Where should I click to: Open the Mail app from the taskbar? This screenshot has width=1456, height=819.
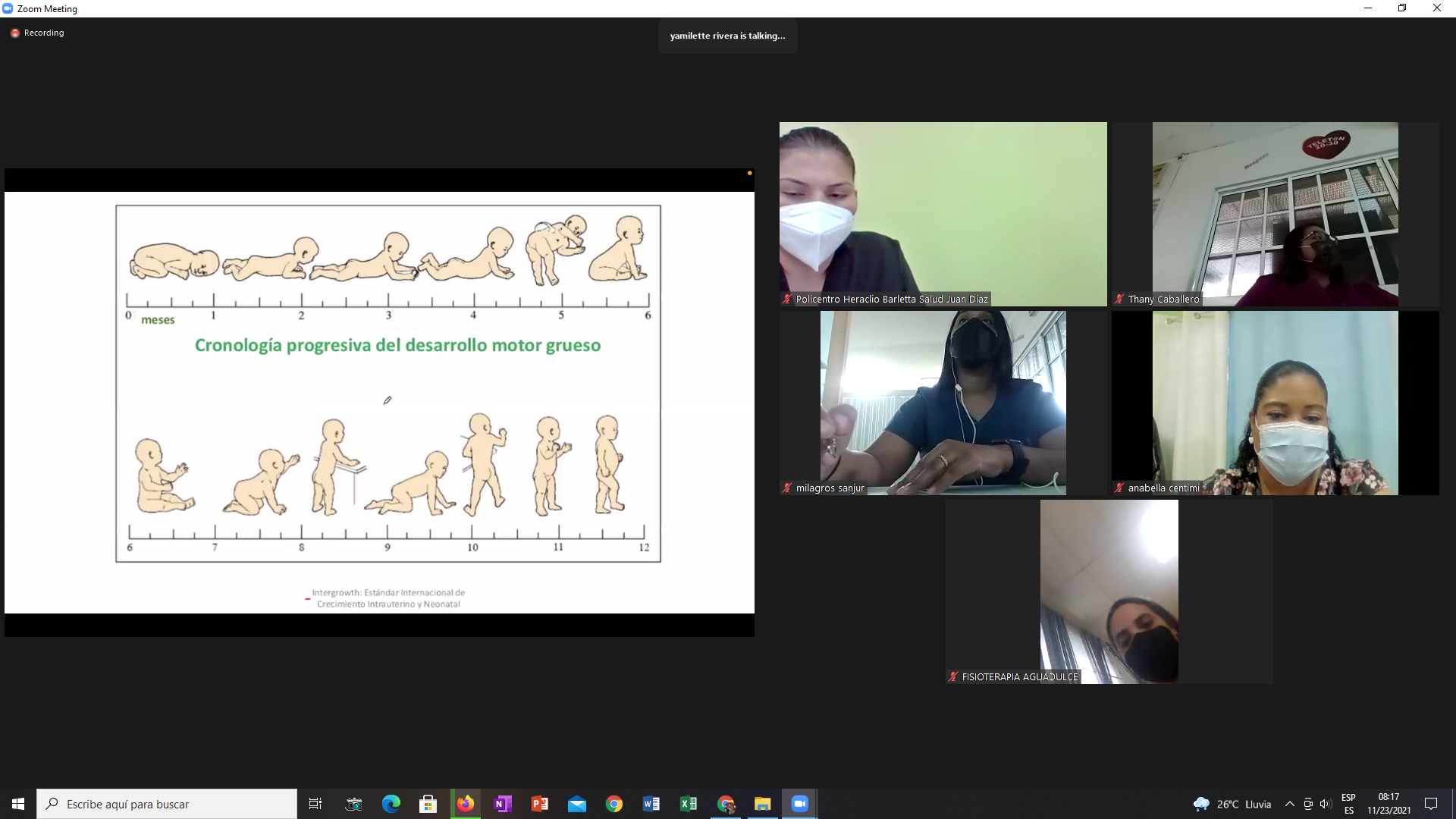click(576, 804)
